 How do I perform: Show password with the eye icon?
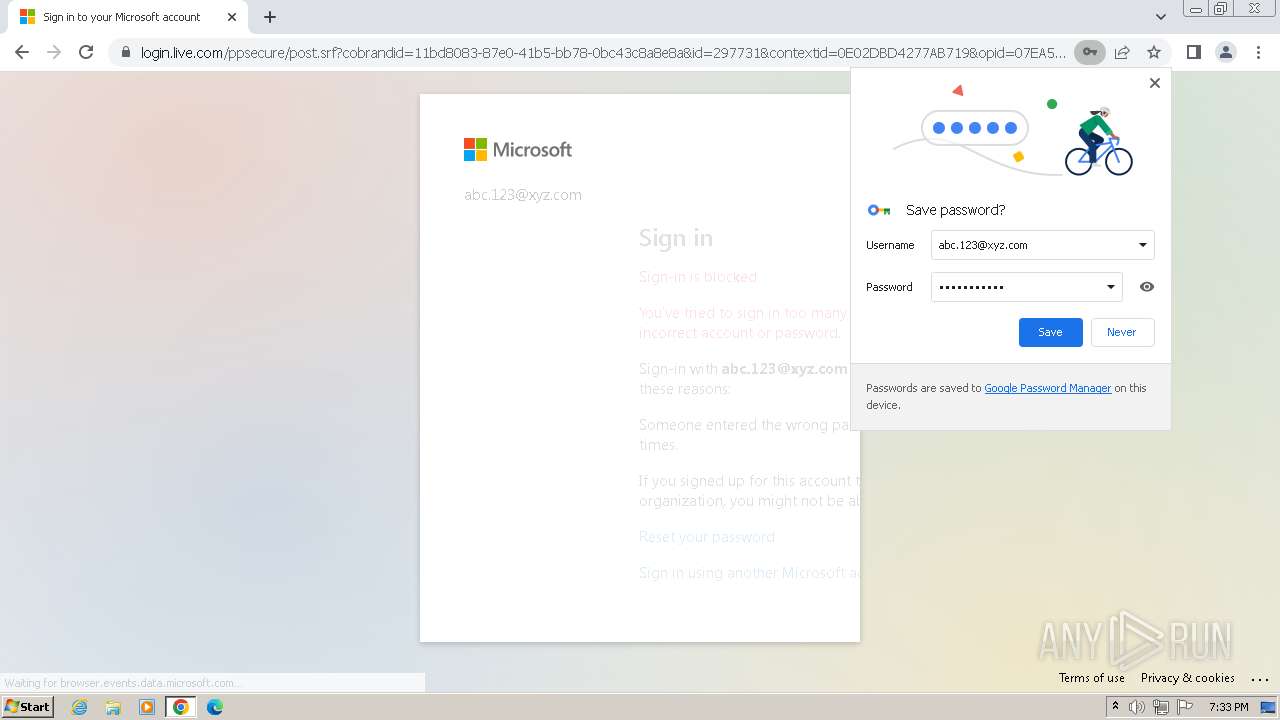[x=1147, y=287]
